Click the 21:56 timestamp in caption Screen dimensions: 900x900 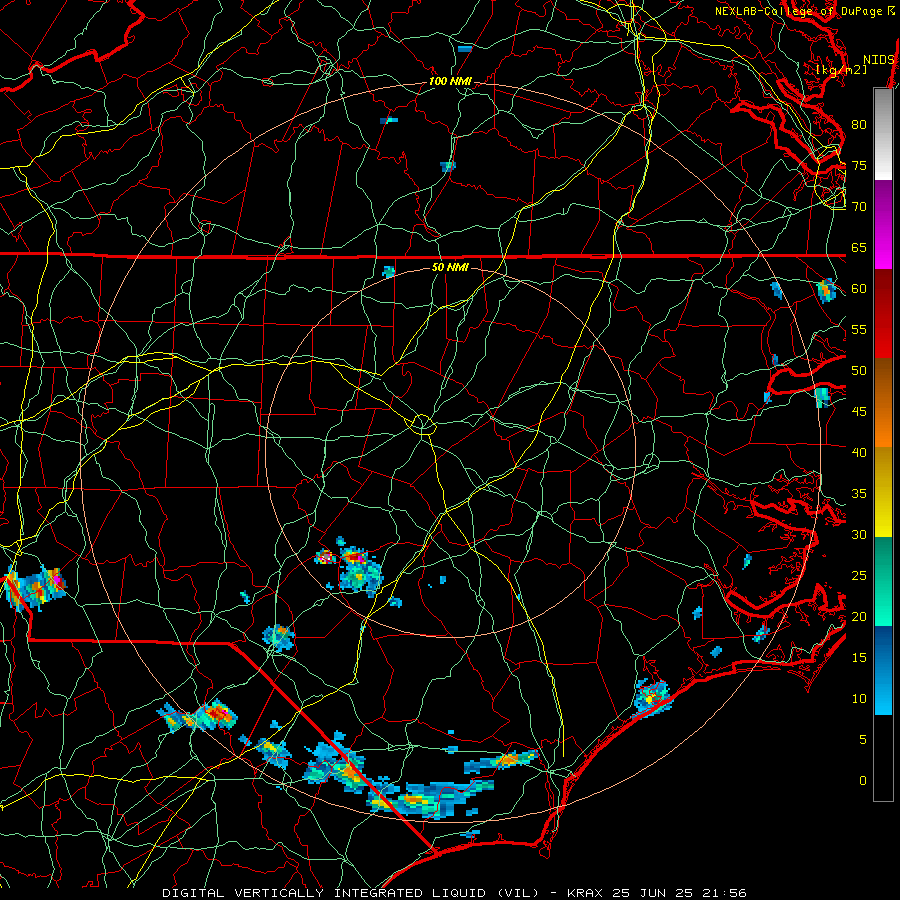724,893
